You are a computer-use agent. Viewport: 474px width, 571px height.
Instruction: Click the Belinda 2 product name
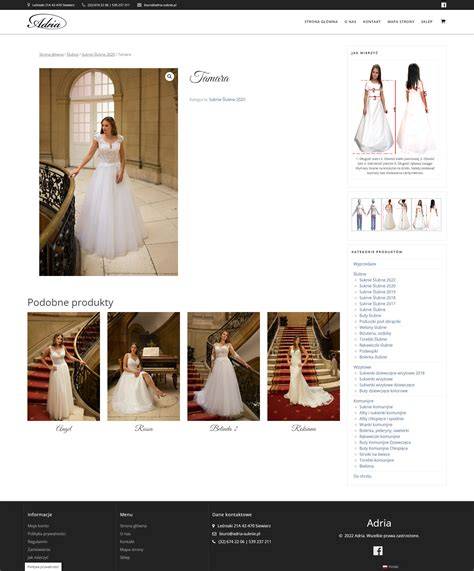tap(224, 429)
